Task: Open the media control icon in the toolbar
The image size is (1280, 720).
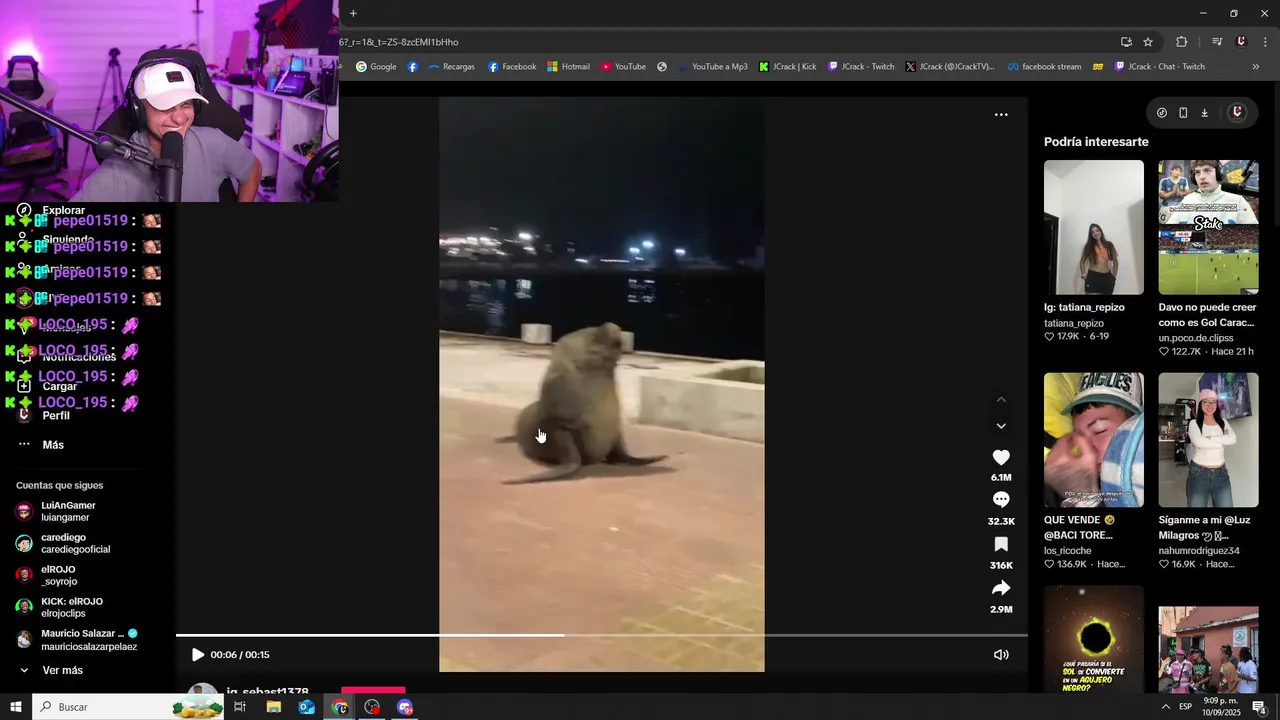Action: pyautogui.click(x=1217, y=42)
